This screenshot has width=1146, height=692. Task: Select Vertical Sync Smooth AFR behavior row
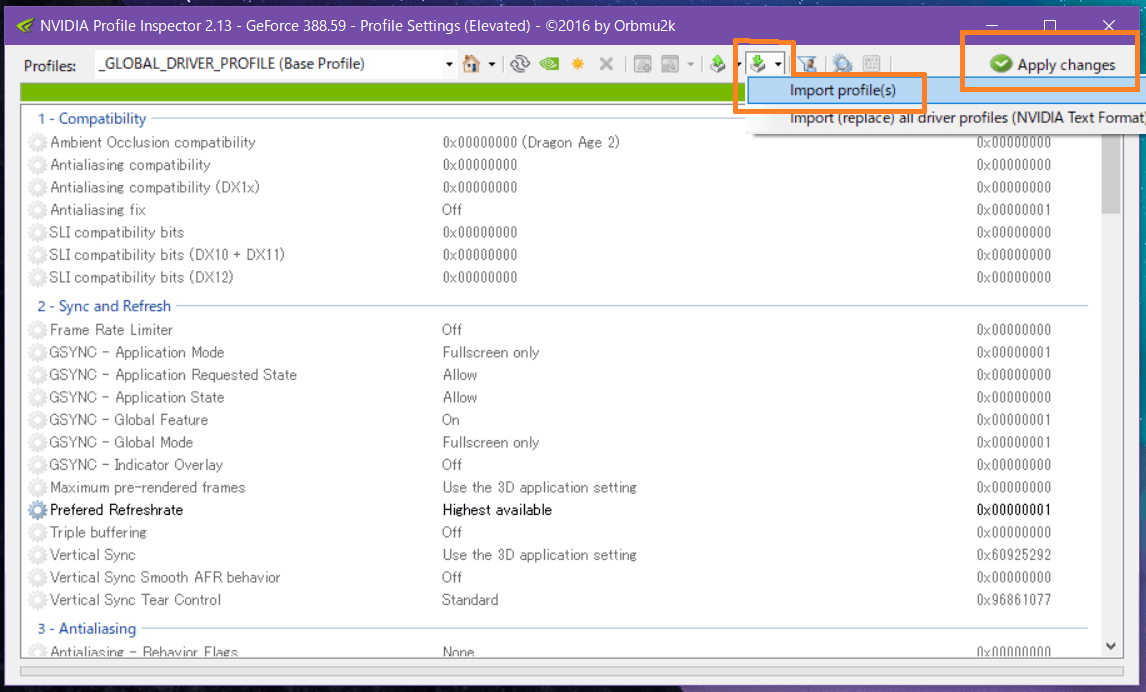pos(555,578)
